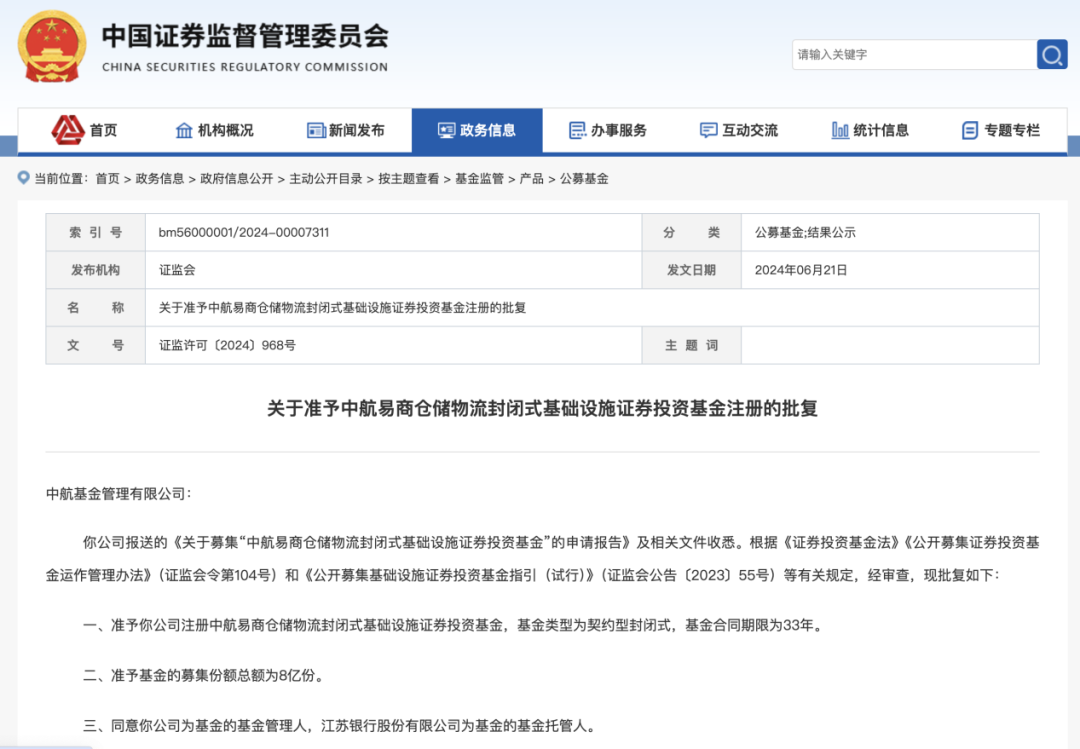The image size is (1080, 749).
Task: Click the newspaper icon for 新闻发布
Action: (x=316, y=130)
